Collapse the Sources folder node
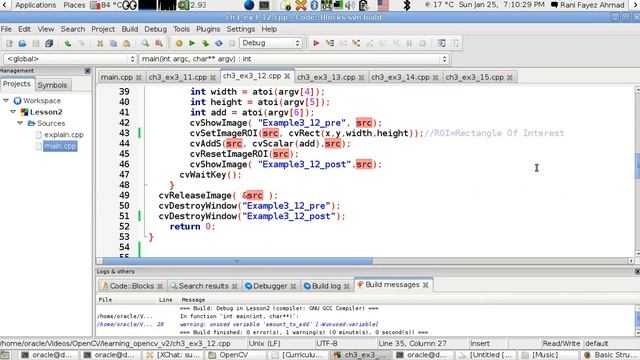Viewport: 640px width, 360px height. pos(20,122)
